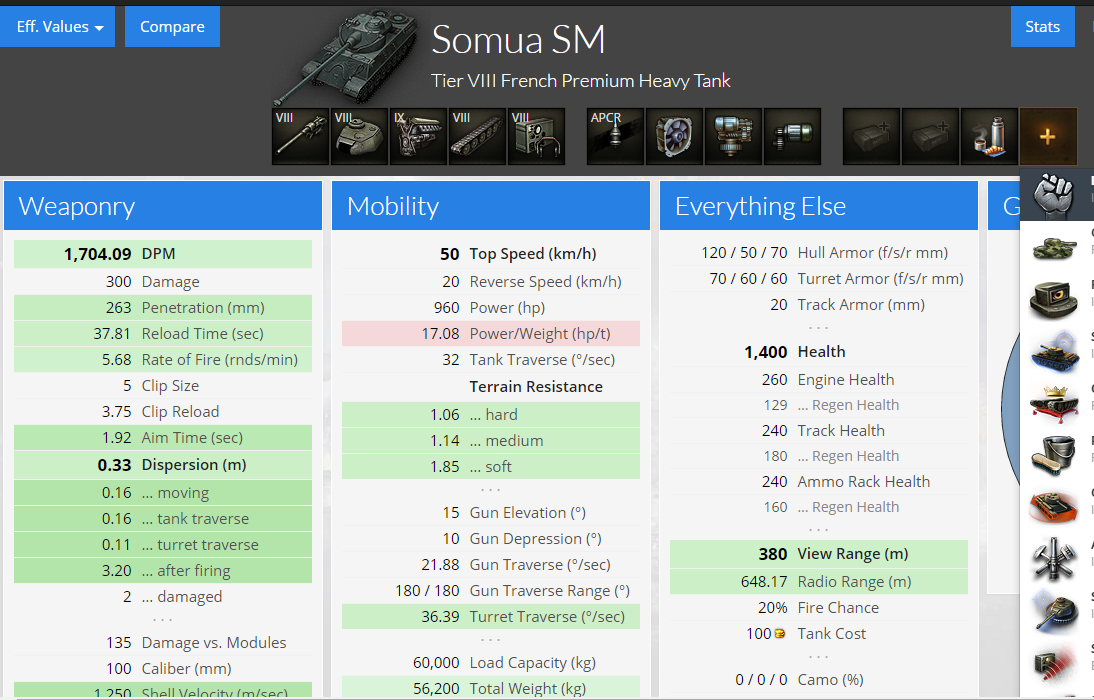Open the Stats button
The width and height of the screenshot is (1094, 700).
(x=1042, y=27)
